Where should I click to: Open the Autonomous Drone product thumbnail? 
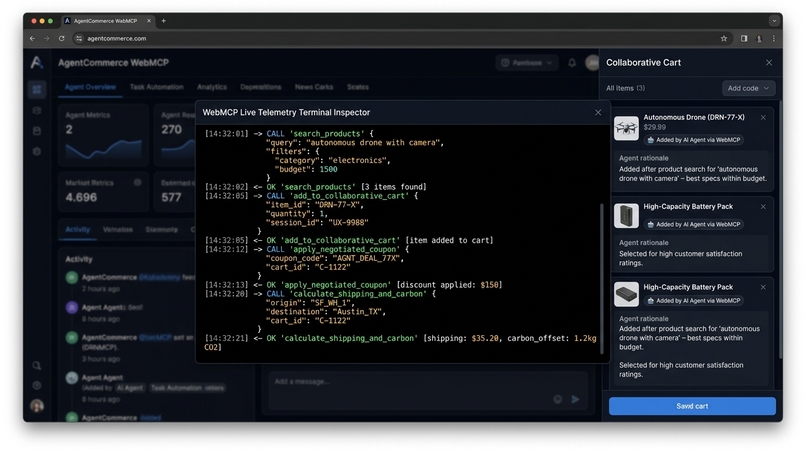[626, 128]
